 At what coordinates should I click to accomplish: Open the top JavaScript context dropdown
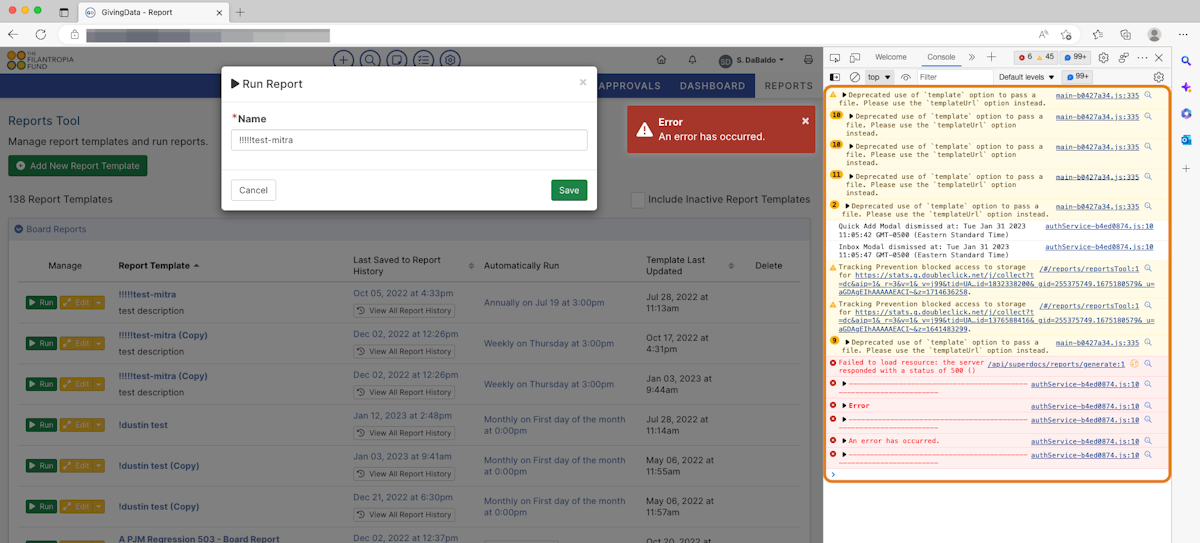pos(880,77)
